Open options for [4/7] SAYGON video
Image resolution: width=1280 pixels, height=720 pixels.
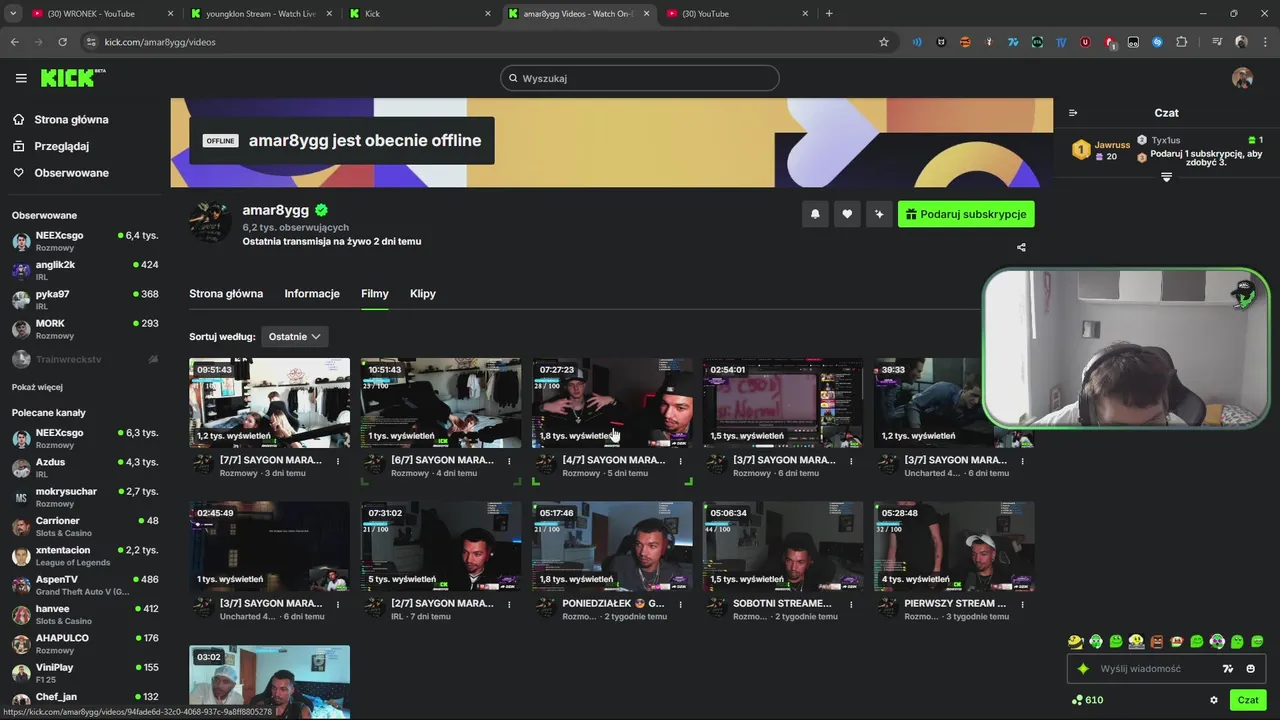[681, 461]
